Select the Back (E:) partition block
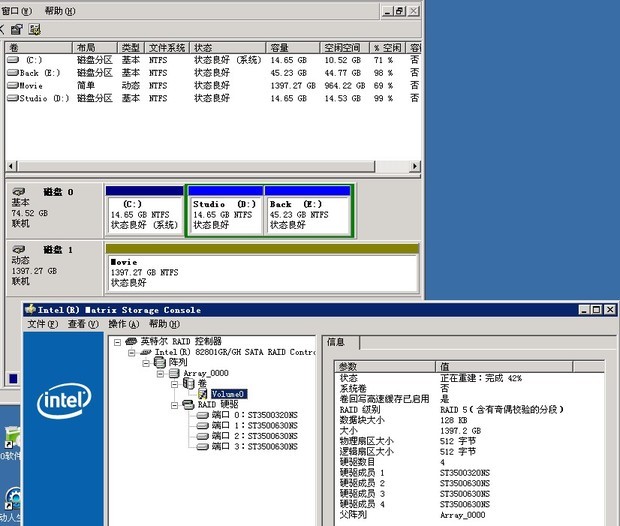 pos(307,214)
